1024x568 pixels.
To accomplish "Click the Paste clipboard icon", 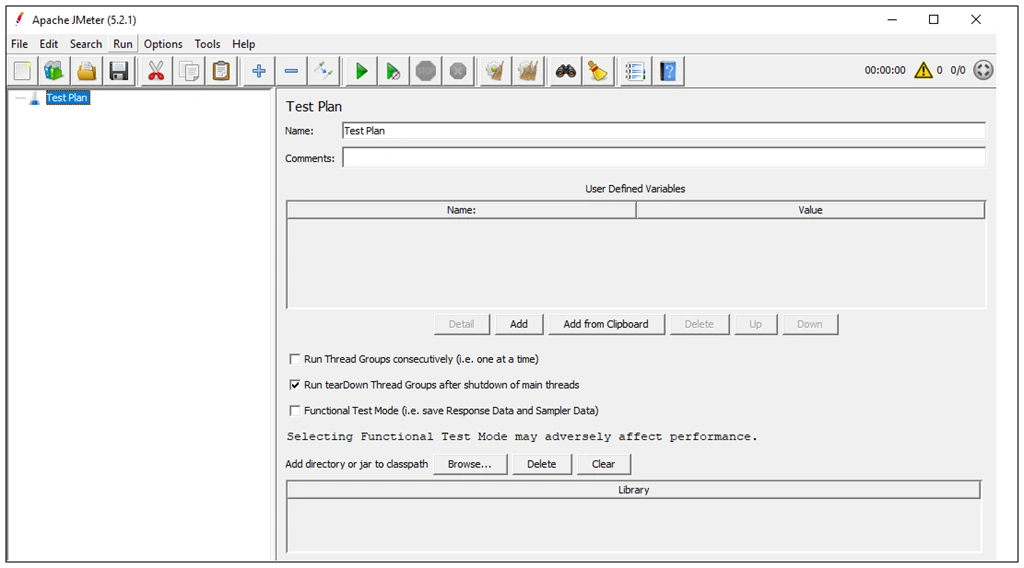I will 221,71.
